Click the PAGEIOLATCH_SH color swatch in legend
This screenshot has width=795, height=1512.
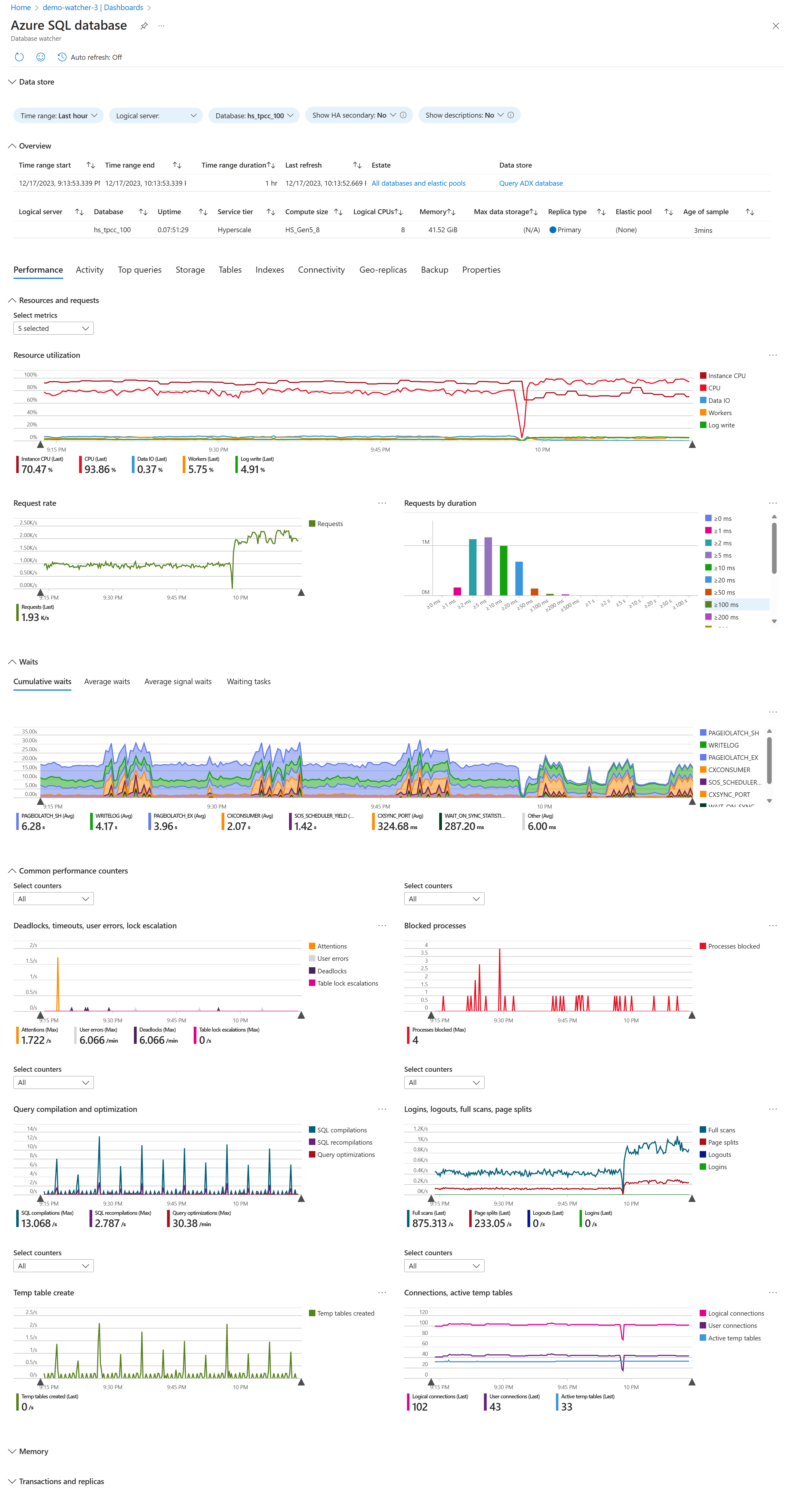coord(703,733)
